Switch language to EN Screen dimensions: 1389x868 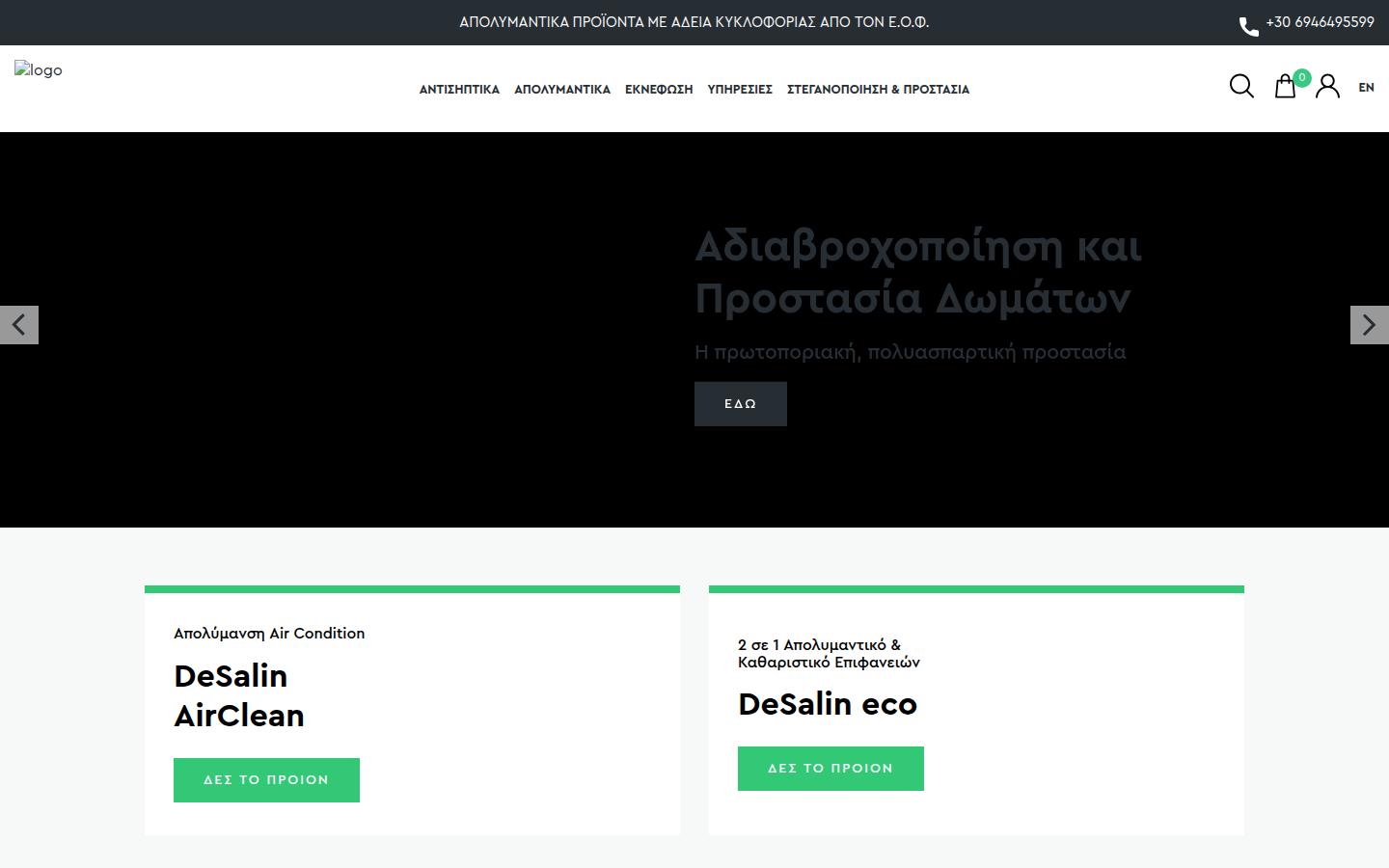coord(1366,87)
